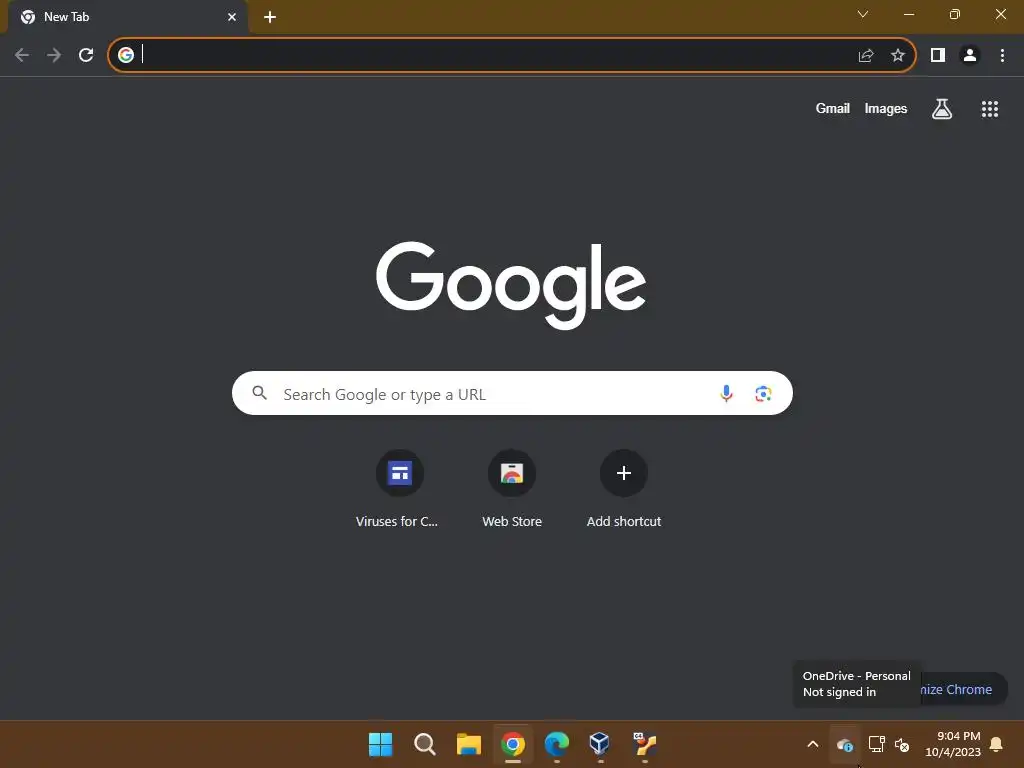This screenshot has width=1024, height=768.
Task: Open the tab search chevron in the title bar
Action: (863, 14)
